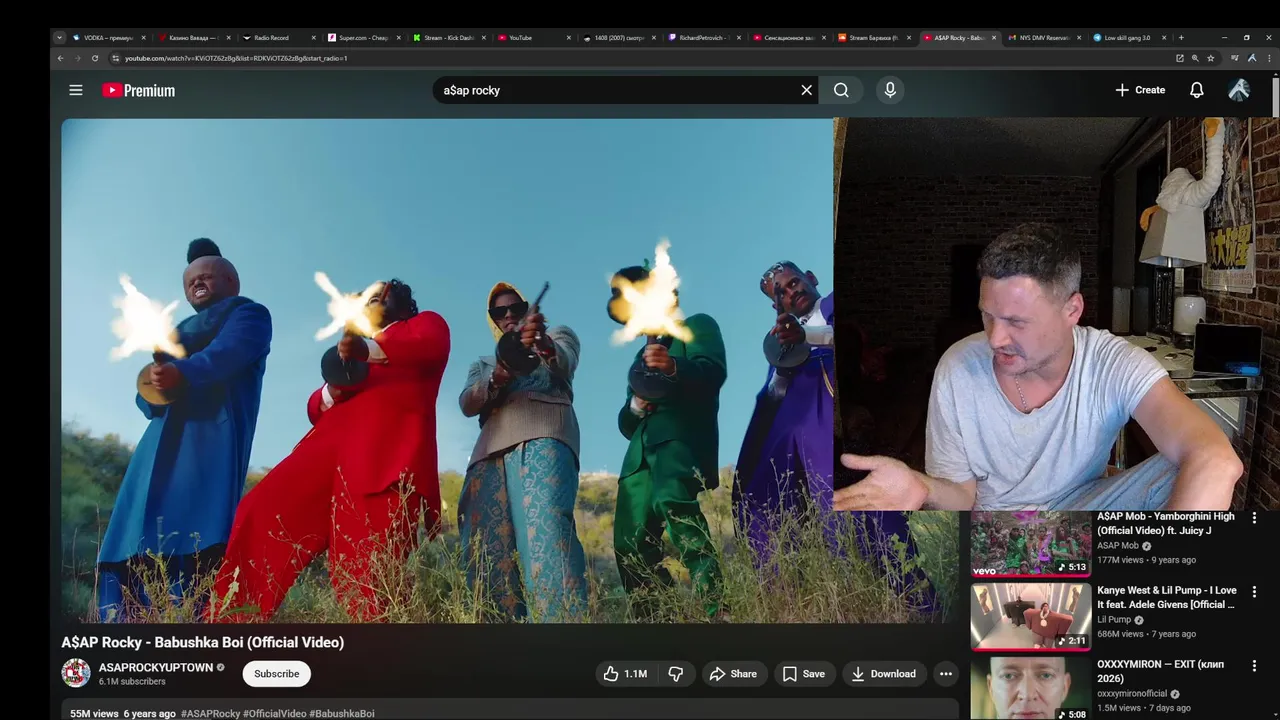1280x720 pixels.
Task: Open the ASAPROCKYUPTOWN channel avatar
Action: point(76,673)
